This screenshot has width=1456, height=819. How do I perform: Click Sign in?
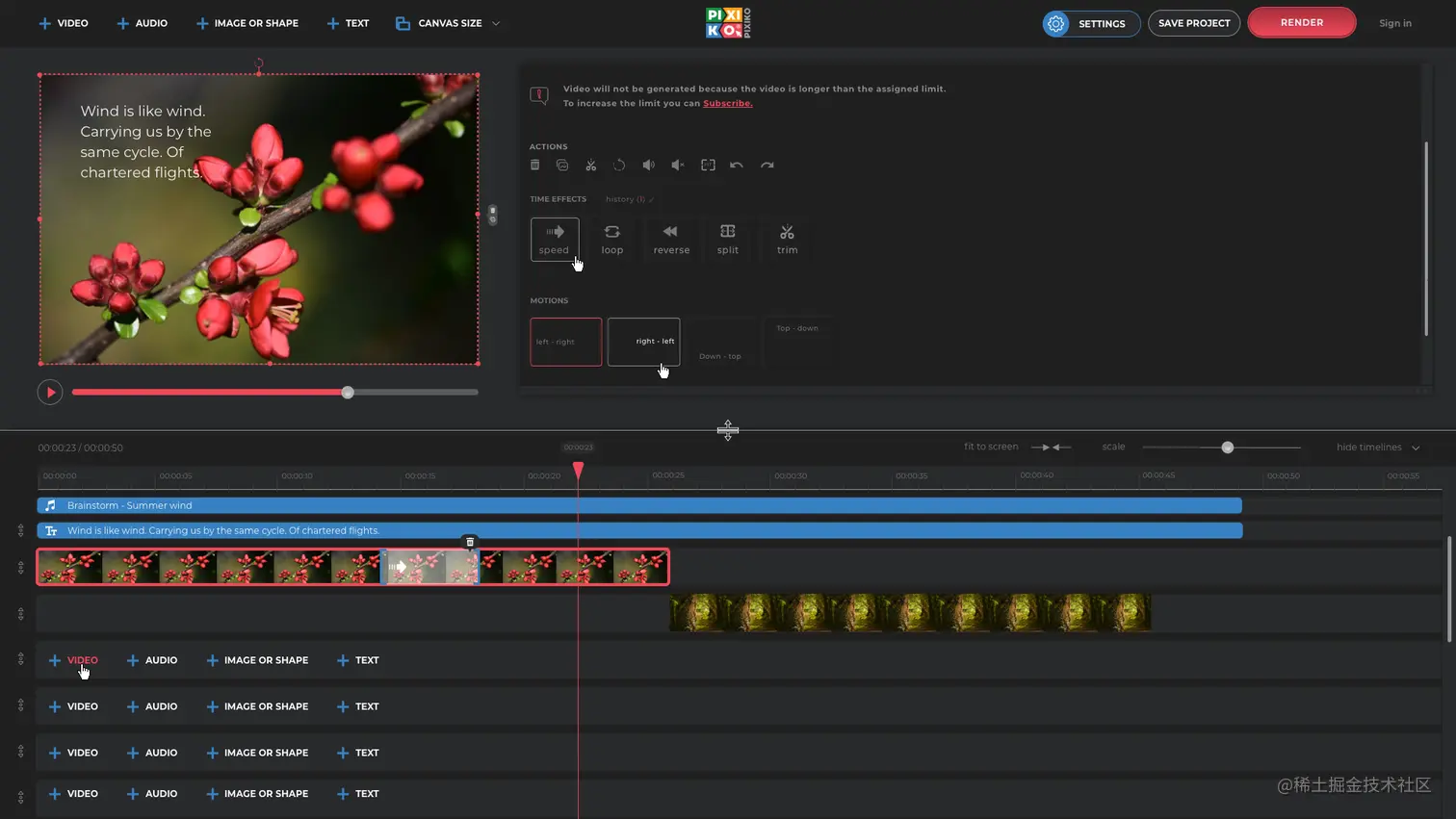click(1394, 23)
